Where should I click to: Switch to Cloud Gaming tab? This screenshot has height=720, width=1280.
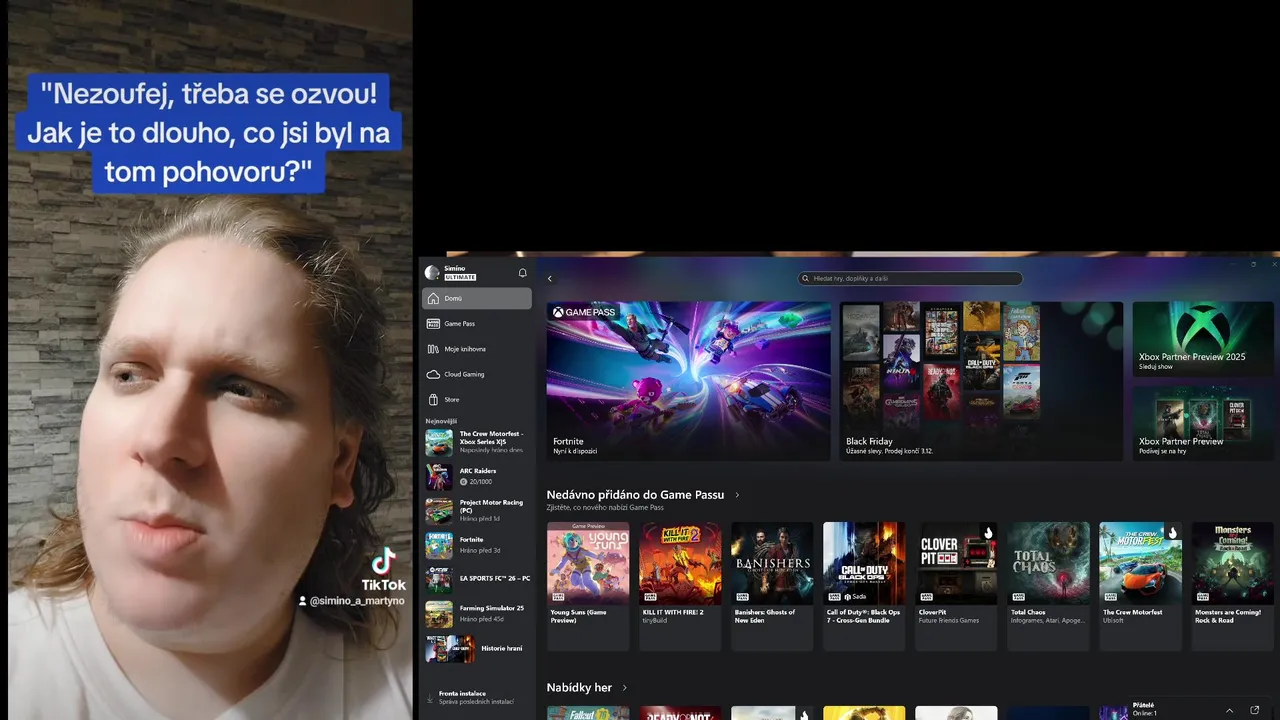click(477, 374)
